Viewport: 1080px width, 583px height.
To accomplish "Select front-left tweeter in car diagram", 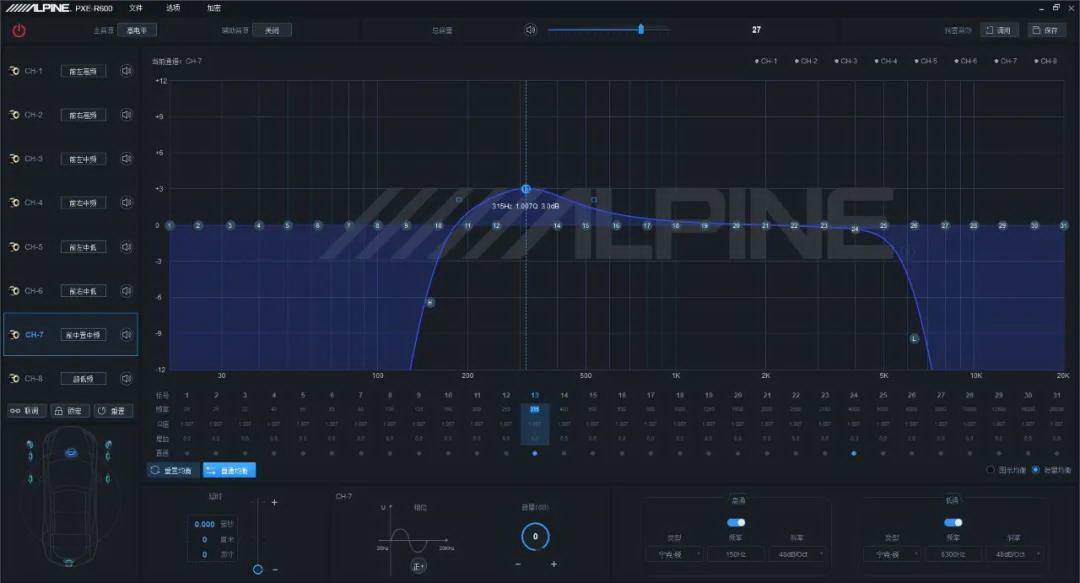I will click(x=30, y=444).
